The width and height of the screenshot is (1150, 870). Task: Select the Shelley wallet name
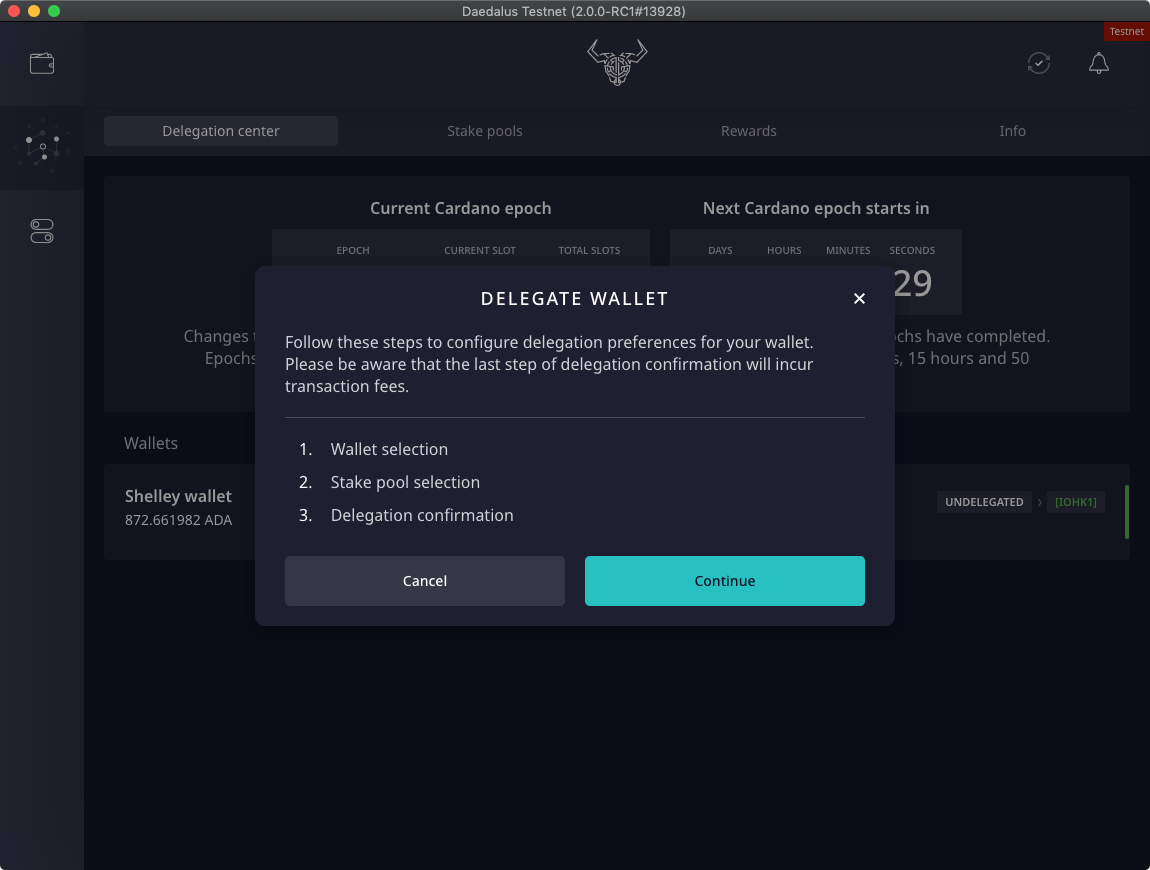178,496
